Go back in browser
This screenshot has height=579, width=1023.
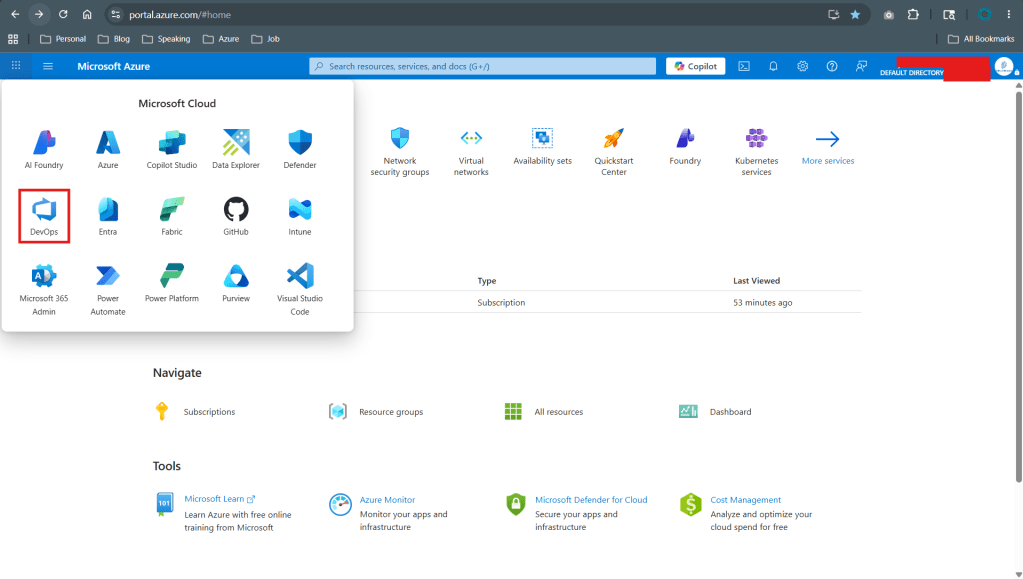(x=15, y=14)
